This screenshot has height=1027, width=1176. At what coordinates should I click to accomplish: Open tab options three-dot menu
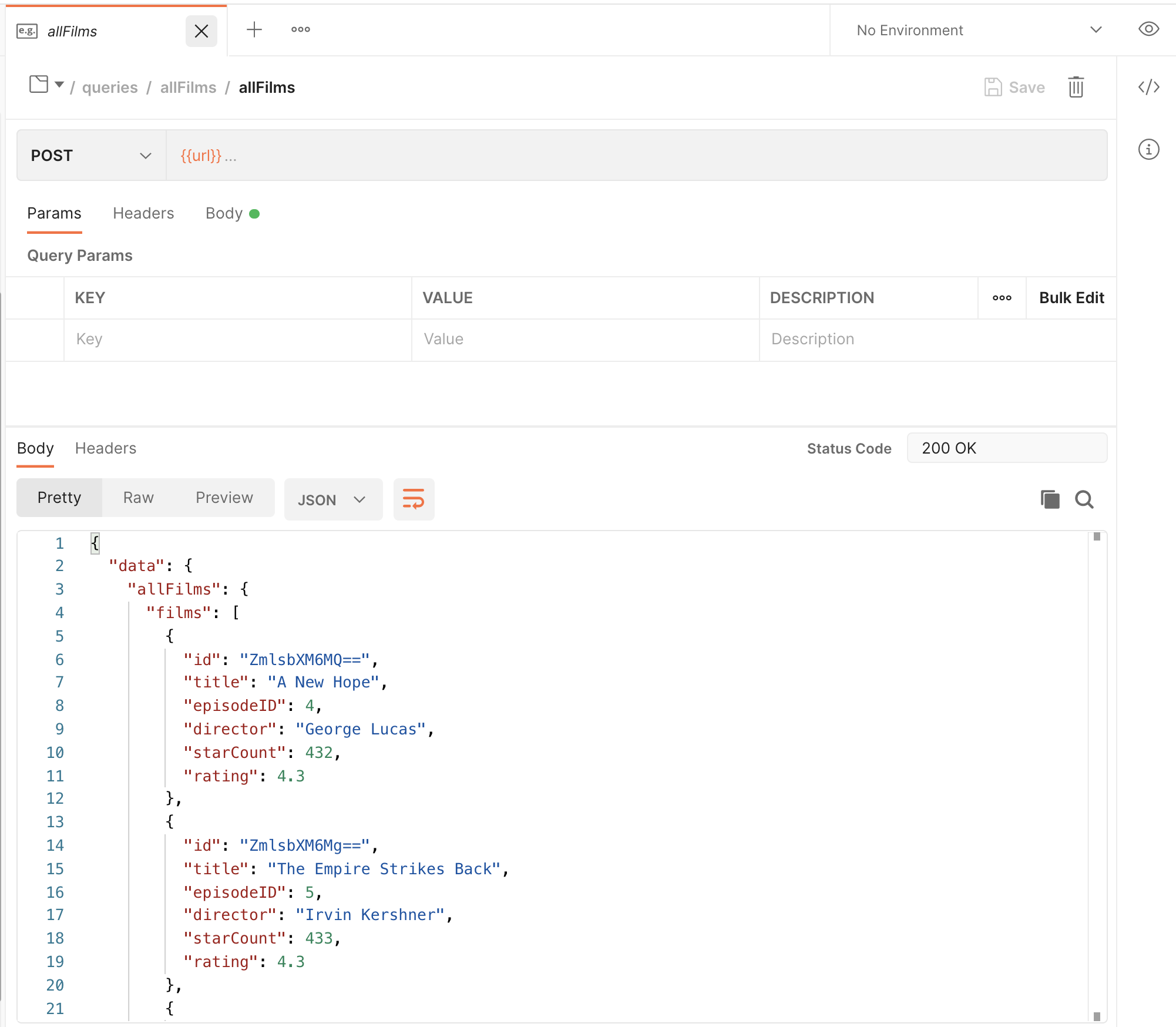click(x=300, y=30)
